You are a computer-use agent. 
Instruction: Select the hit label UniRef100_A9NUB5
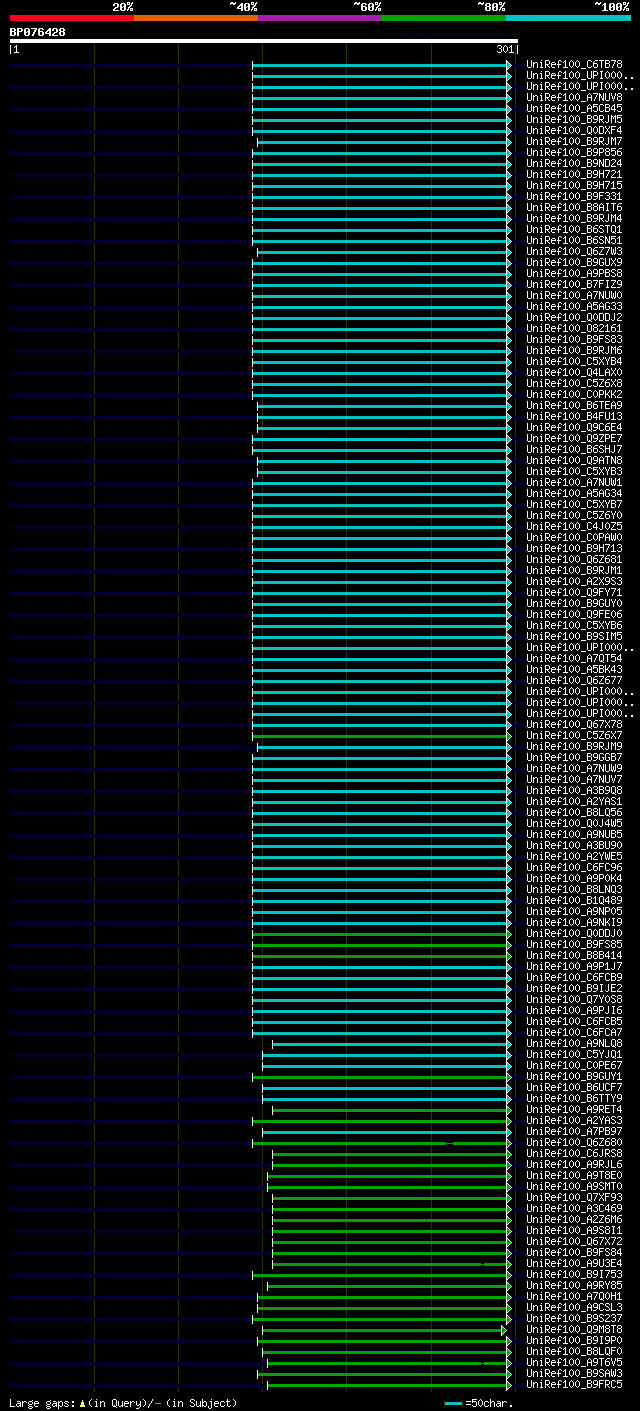point(574,835)
